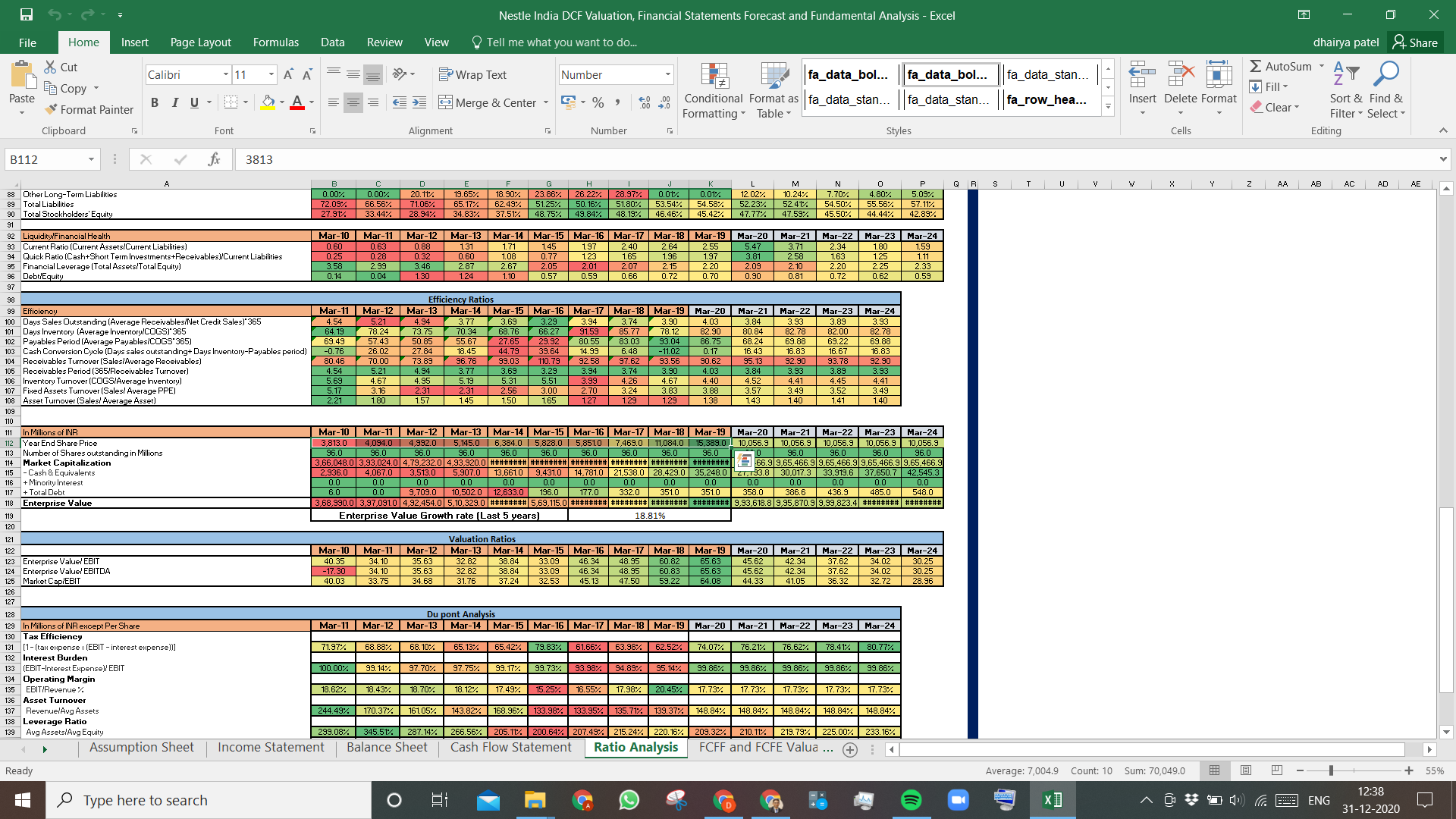
Task: Open the File menu
Action: (x=27, y=42)
